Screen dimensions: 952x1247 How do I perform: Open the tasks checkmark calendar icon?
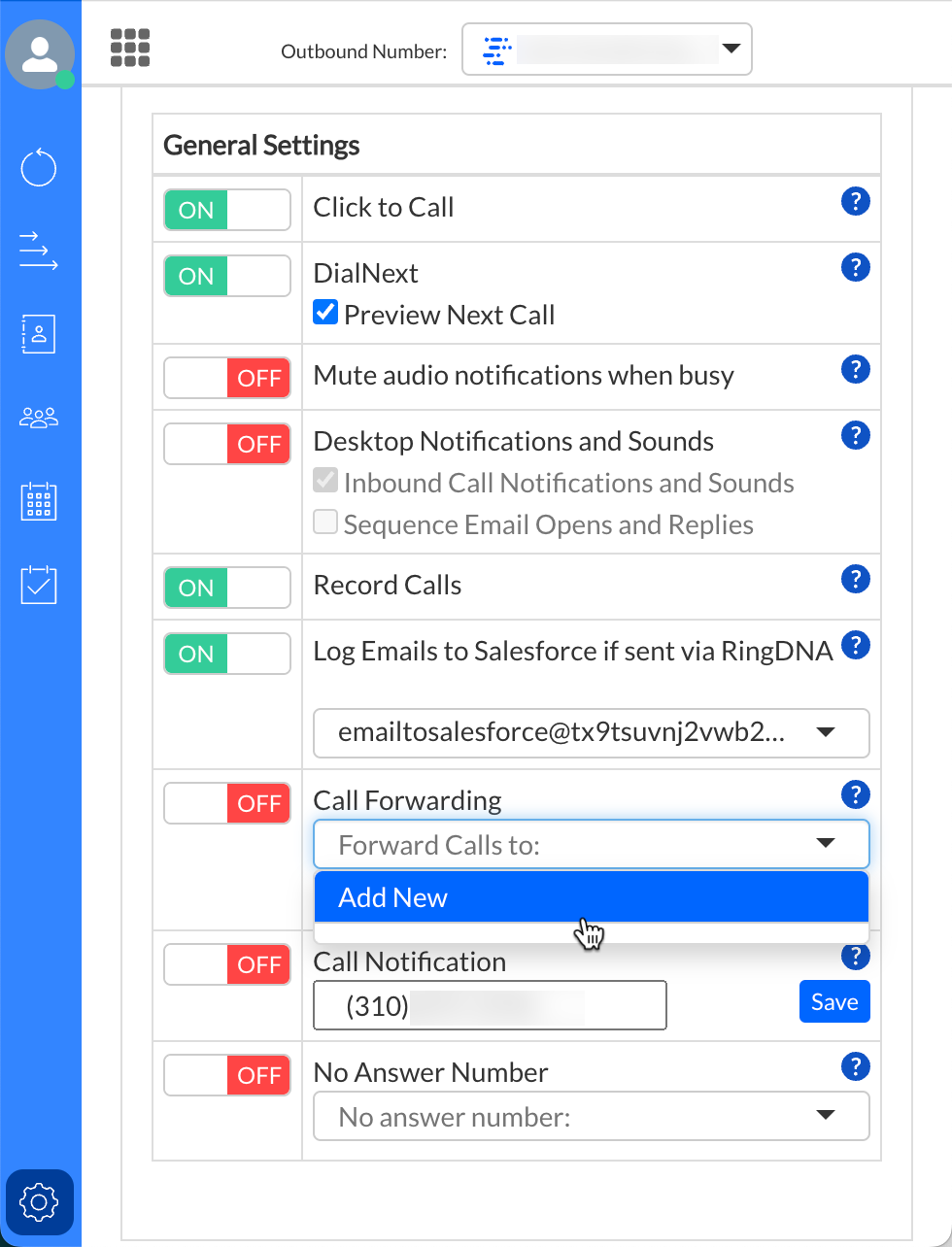tap(39, 585)
